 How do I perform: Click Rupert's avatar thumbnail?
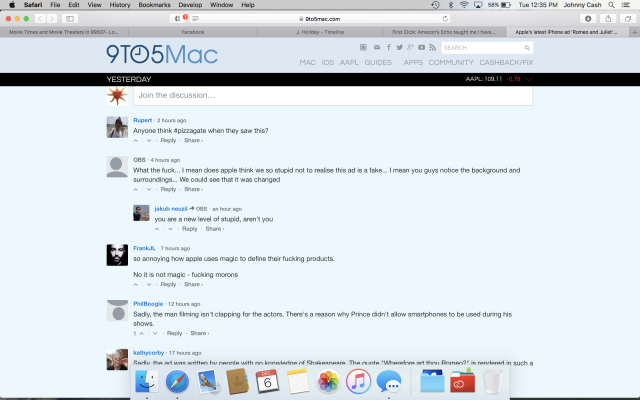[117, 127]
